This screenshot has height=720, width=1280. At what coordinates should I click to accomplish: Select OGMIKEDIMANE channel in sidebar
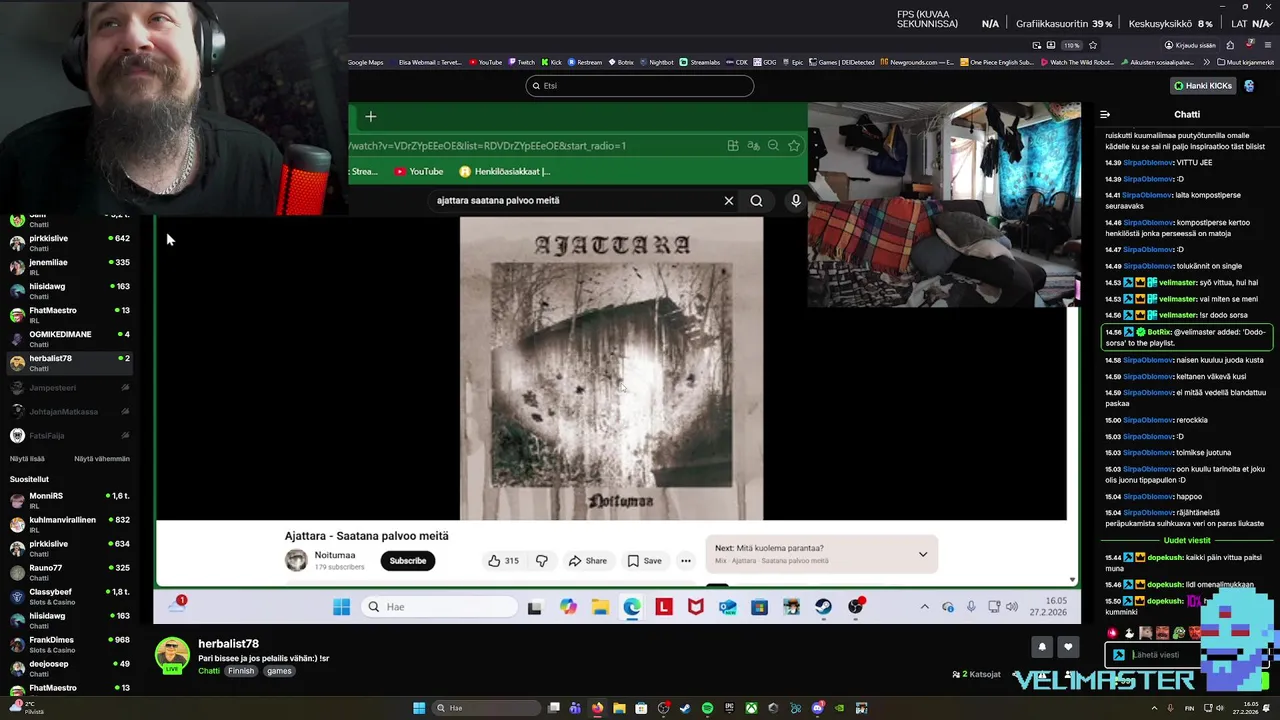pos(68,339)
